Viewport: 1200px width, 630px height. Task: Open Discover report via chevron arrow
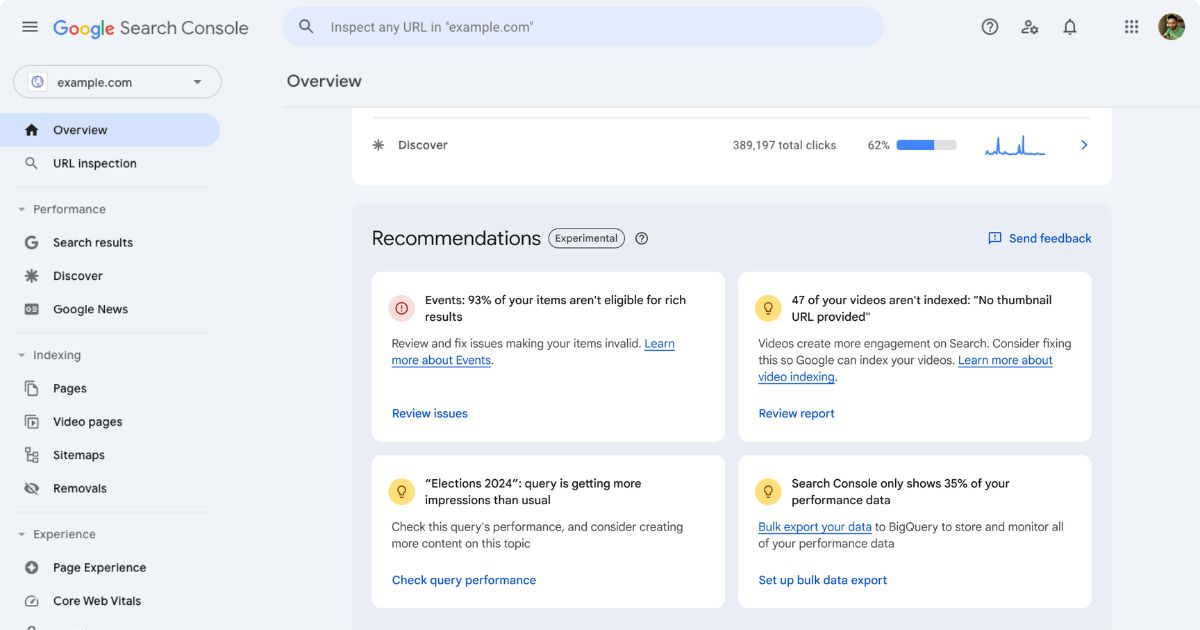[1084, 145]
